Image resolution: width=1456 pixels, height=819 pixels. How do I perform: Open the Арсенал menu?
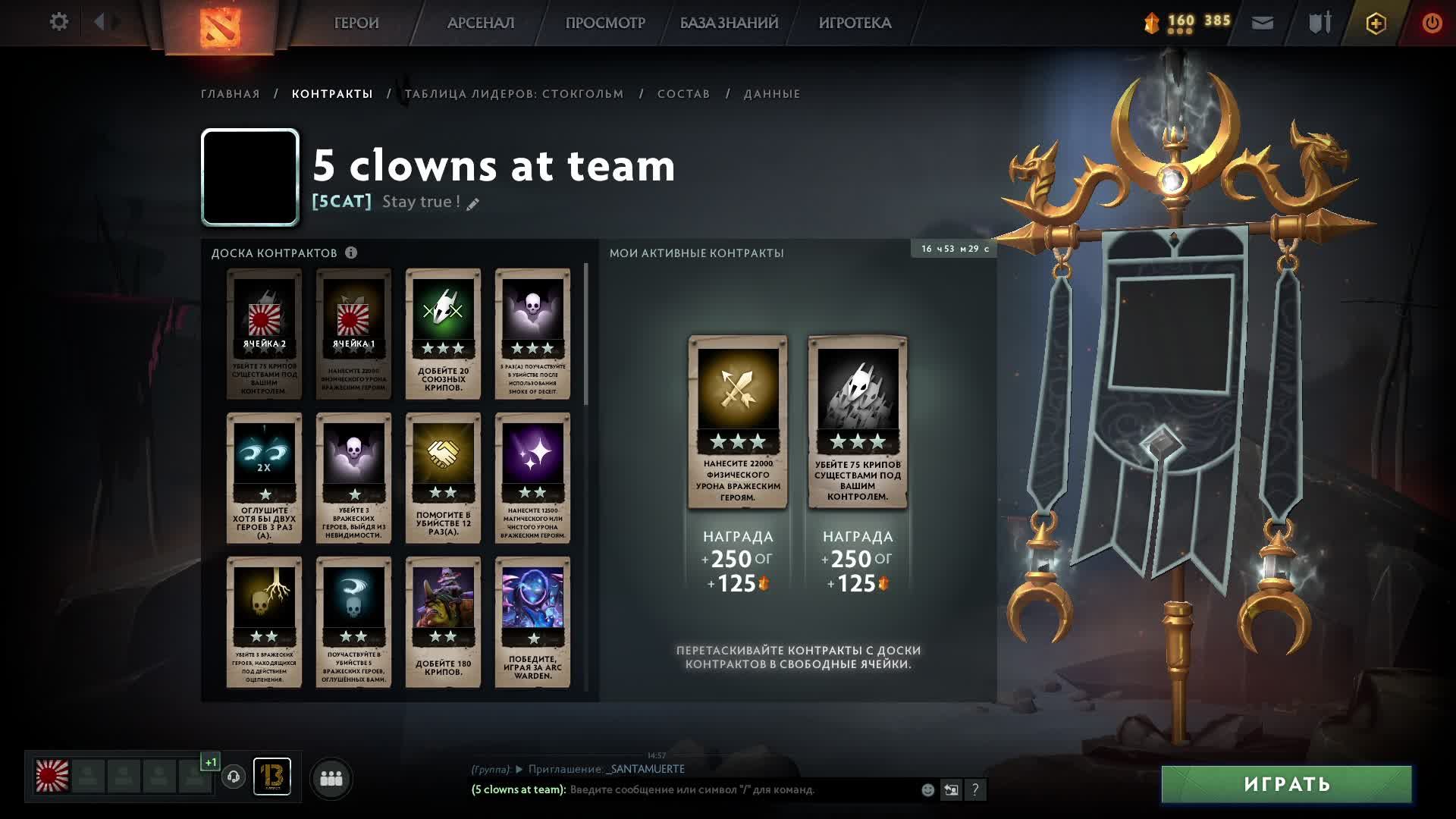coord(481,23)
